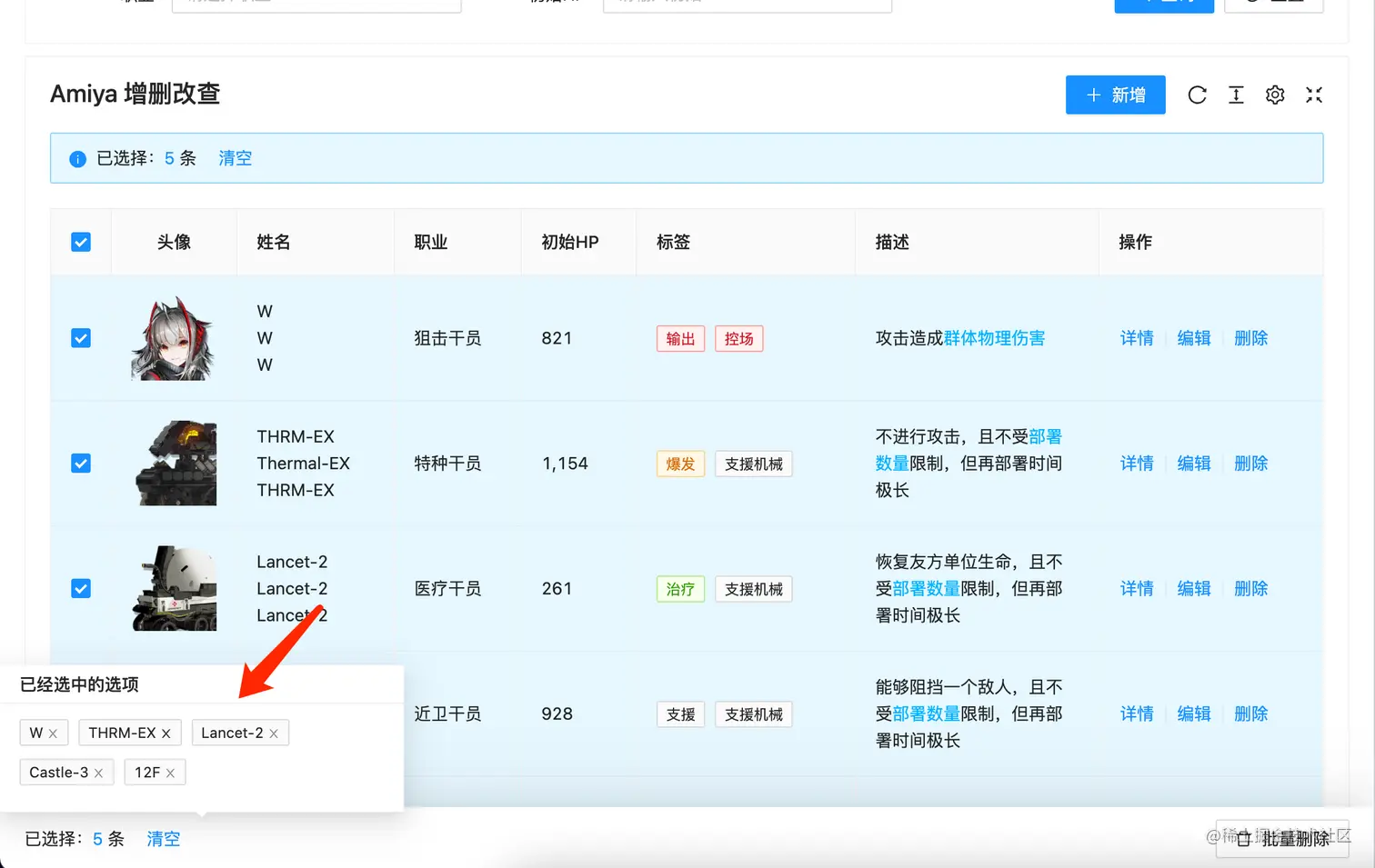
Task: Click 清空 in the bottom footer bar
Action: click(x=164, y=839)
